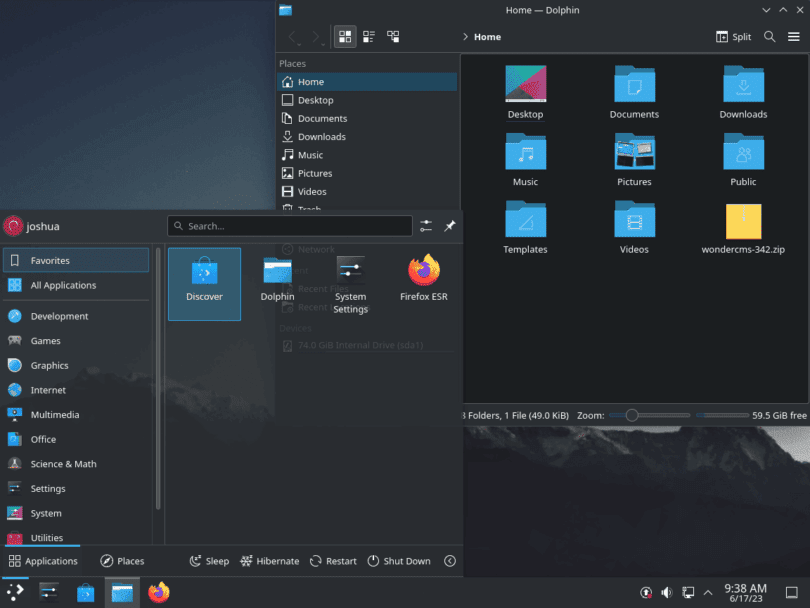Viewport: 810px width, 608px height.
Task: Switch Dolphin to details view
Action: [368, 36]
